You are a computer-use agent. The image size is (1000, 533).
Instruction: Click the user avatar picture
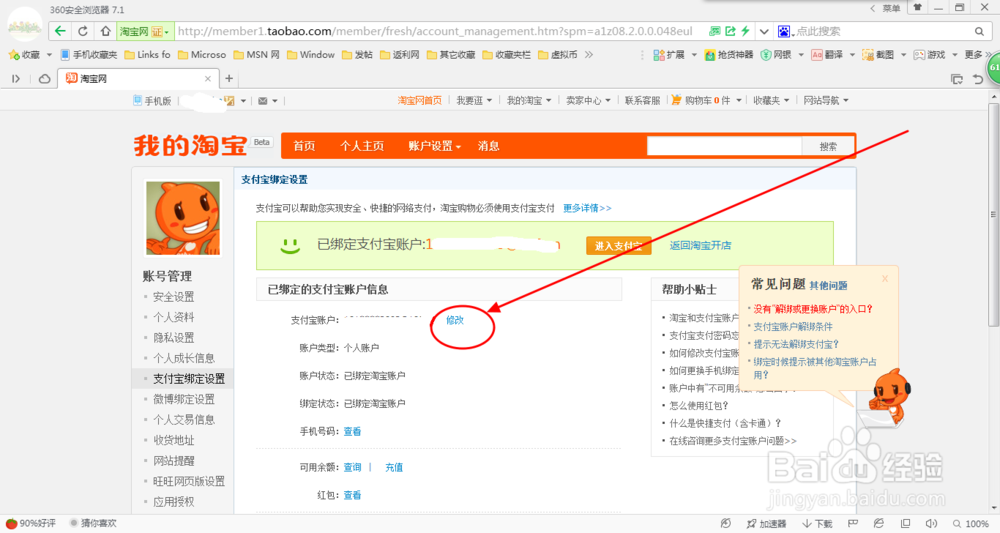(x=183, y=218)
